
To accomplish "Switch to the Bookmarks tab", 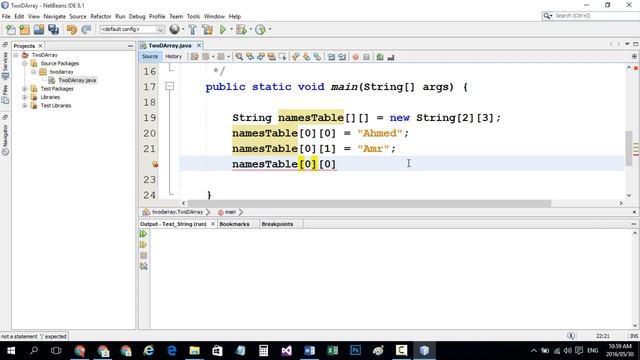I will pyautogui.click(x=234, y=224).
